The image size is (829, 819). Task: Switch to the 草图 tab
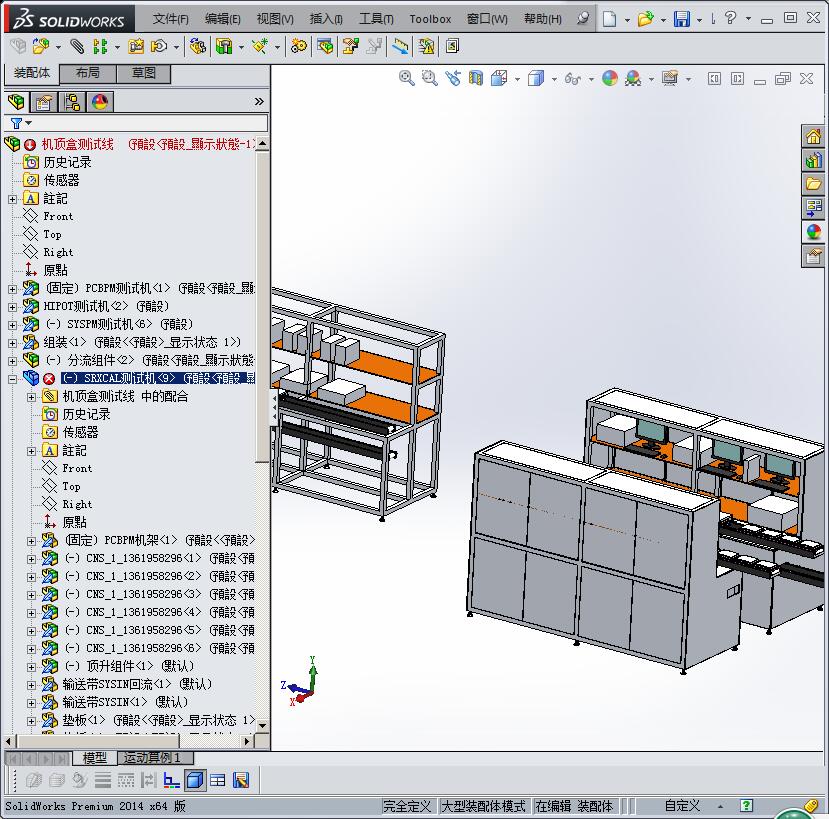[x=143, y=73]
